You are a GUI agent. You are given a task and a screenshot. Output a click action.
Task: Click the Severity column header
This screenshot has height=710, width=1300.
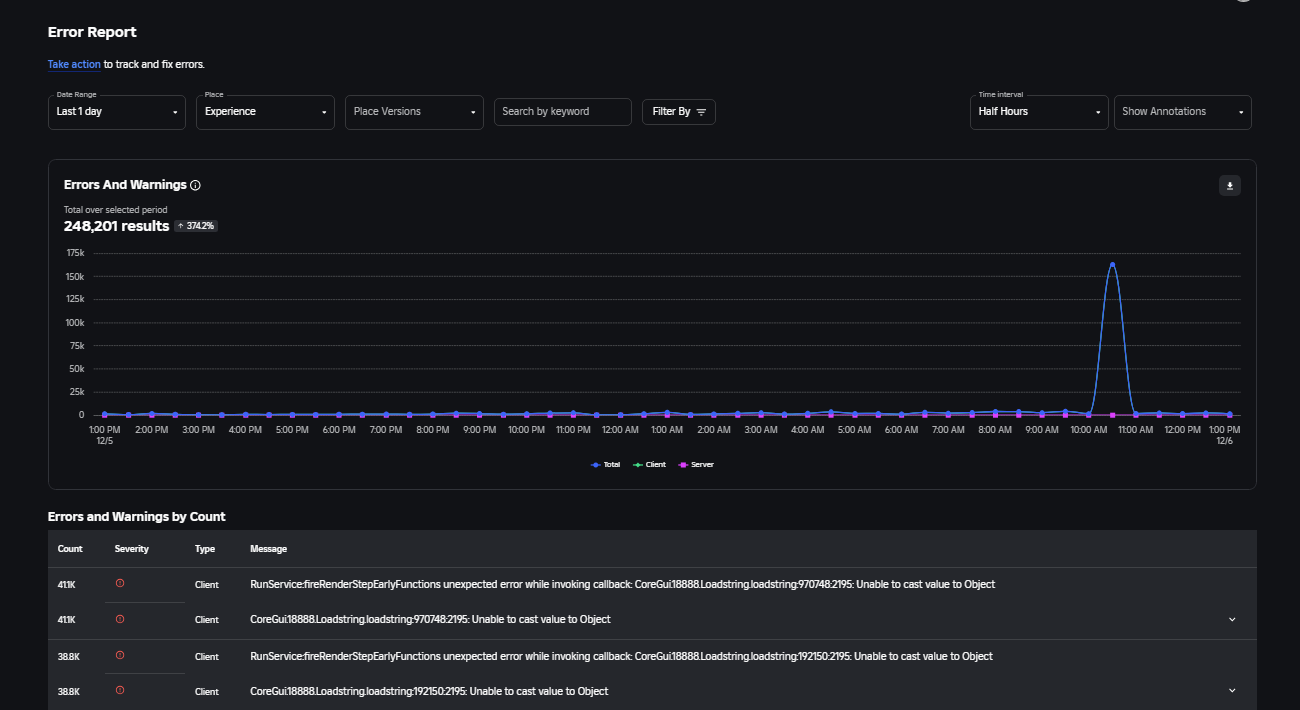[x=131, y=549]
